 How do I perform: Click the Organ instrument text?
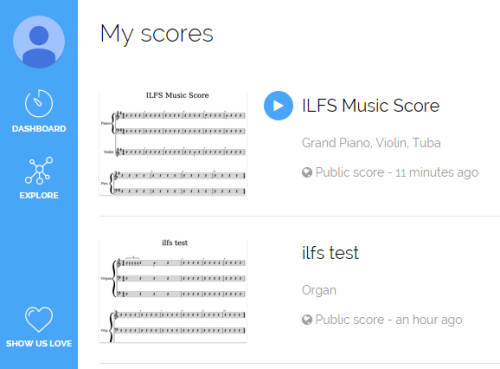tap(319, 290)
